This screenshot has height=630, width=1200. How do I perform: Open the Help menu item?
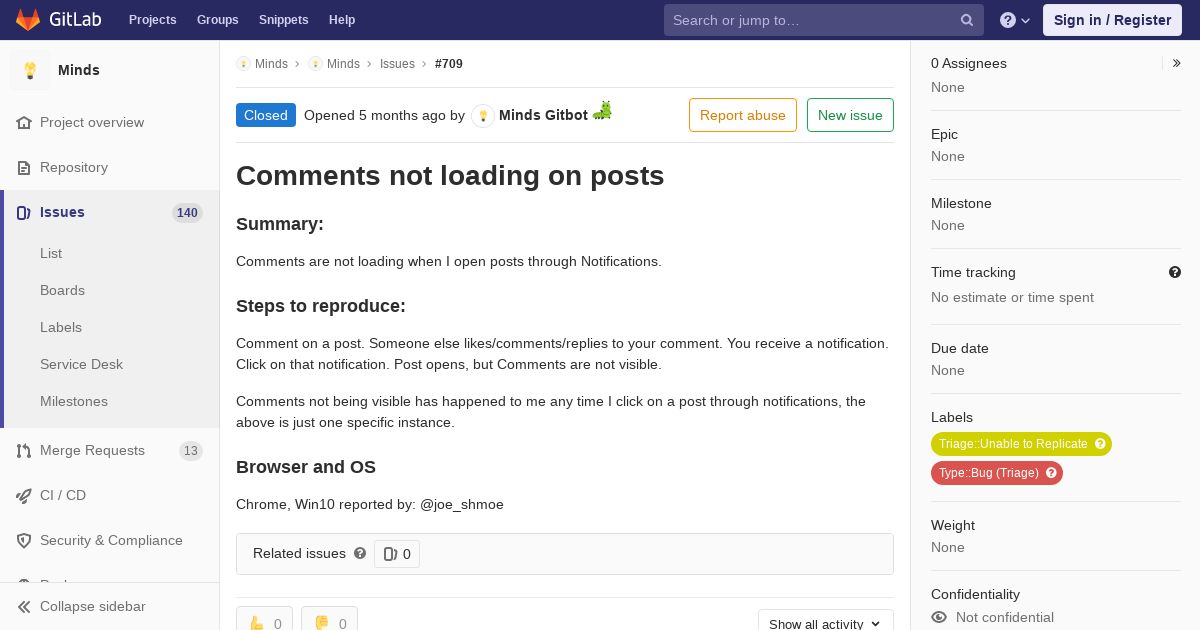342,20
